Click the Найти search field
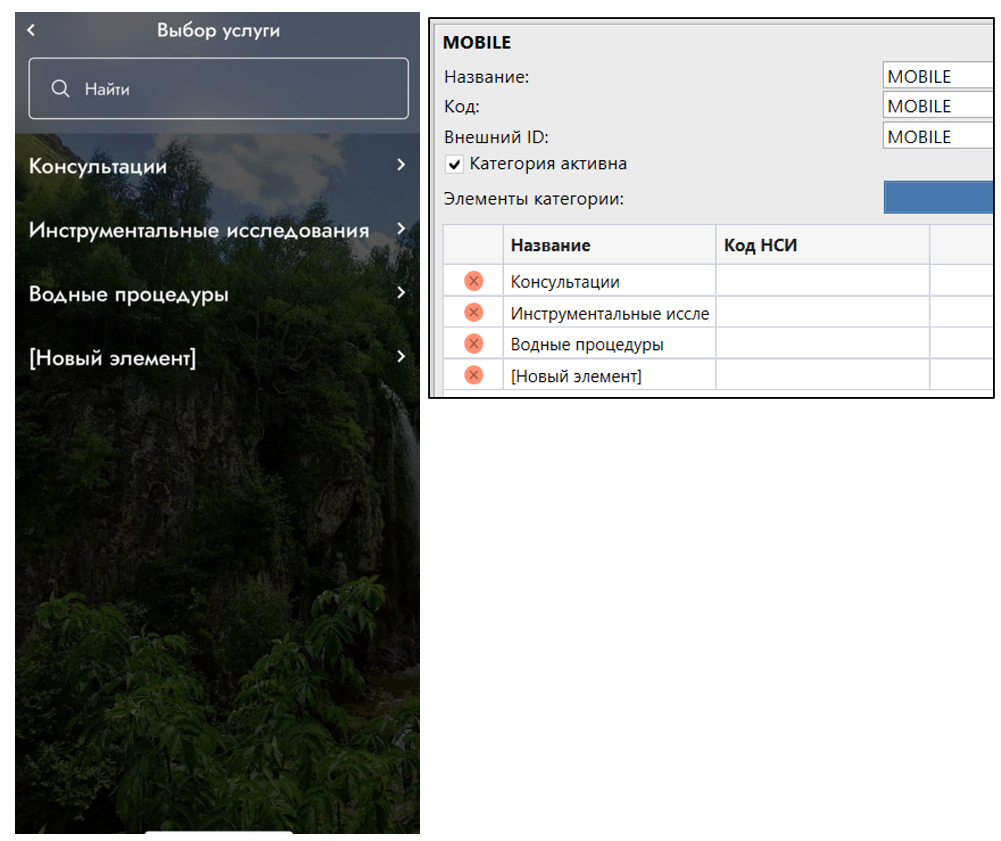The height and width of the screenshot is (841, 1001). 230,89
